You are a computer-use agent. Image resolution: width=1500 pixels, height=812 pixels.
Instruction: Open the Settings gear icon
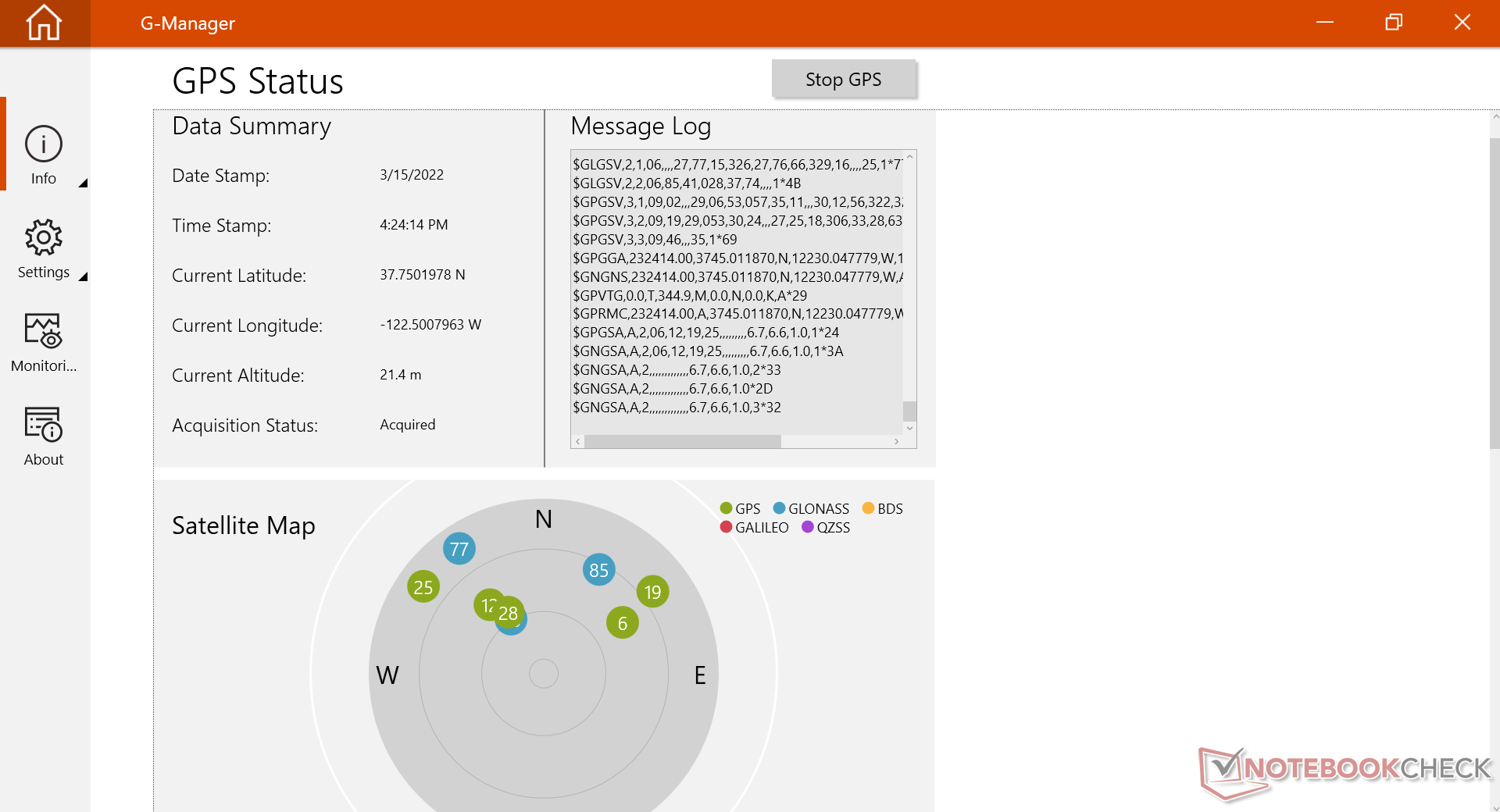click(44, 238)
